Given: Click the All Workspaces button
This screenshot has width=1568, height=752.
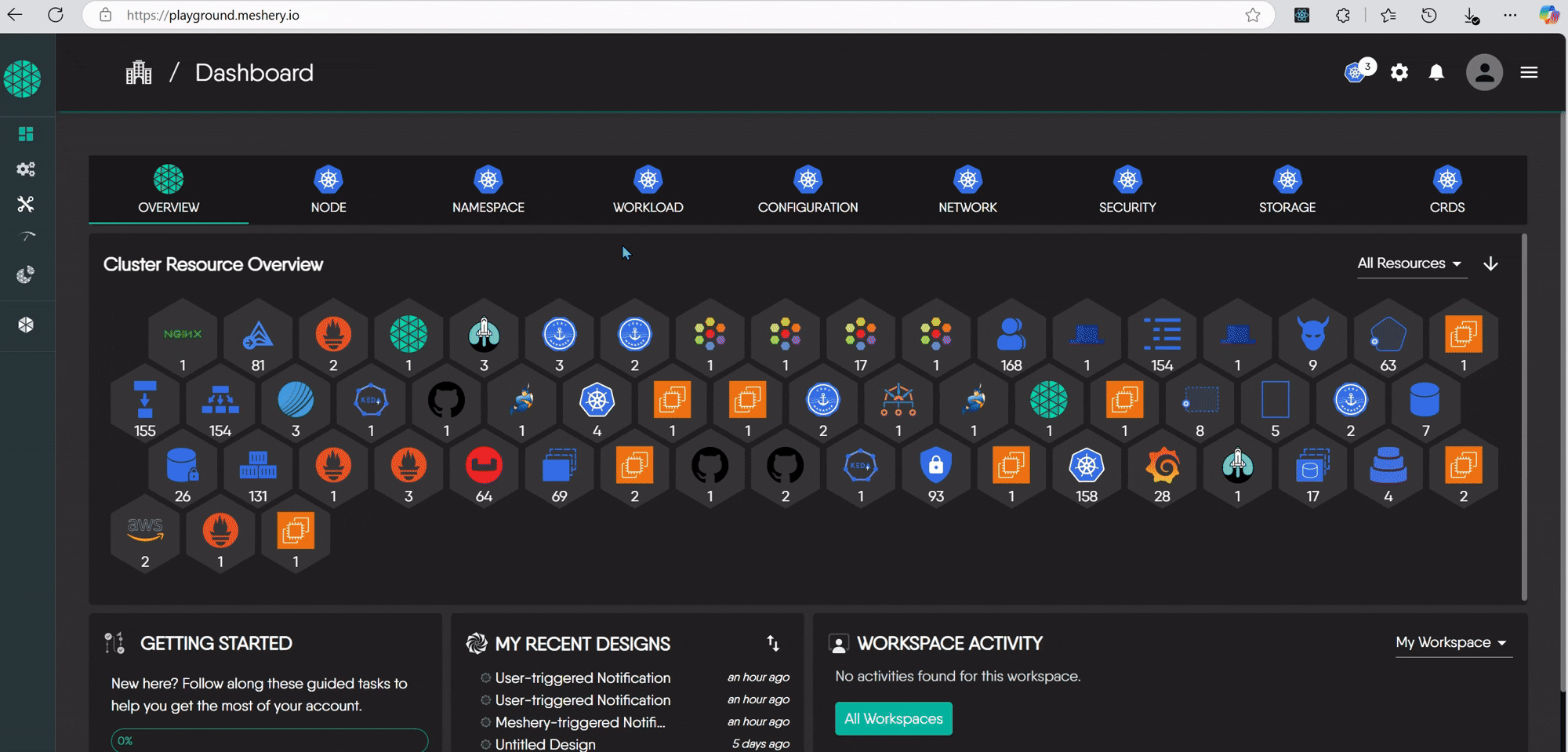Looking at the screenshot, I should [x=893, y=719].
